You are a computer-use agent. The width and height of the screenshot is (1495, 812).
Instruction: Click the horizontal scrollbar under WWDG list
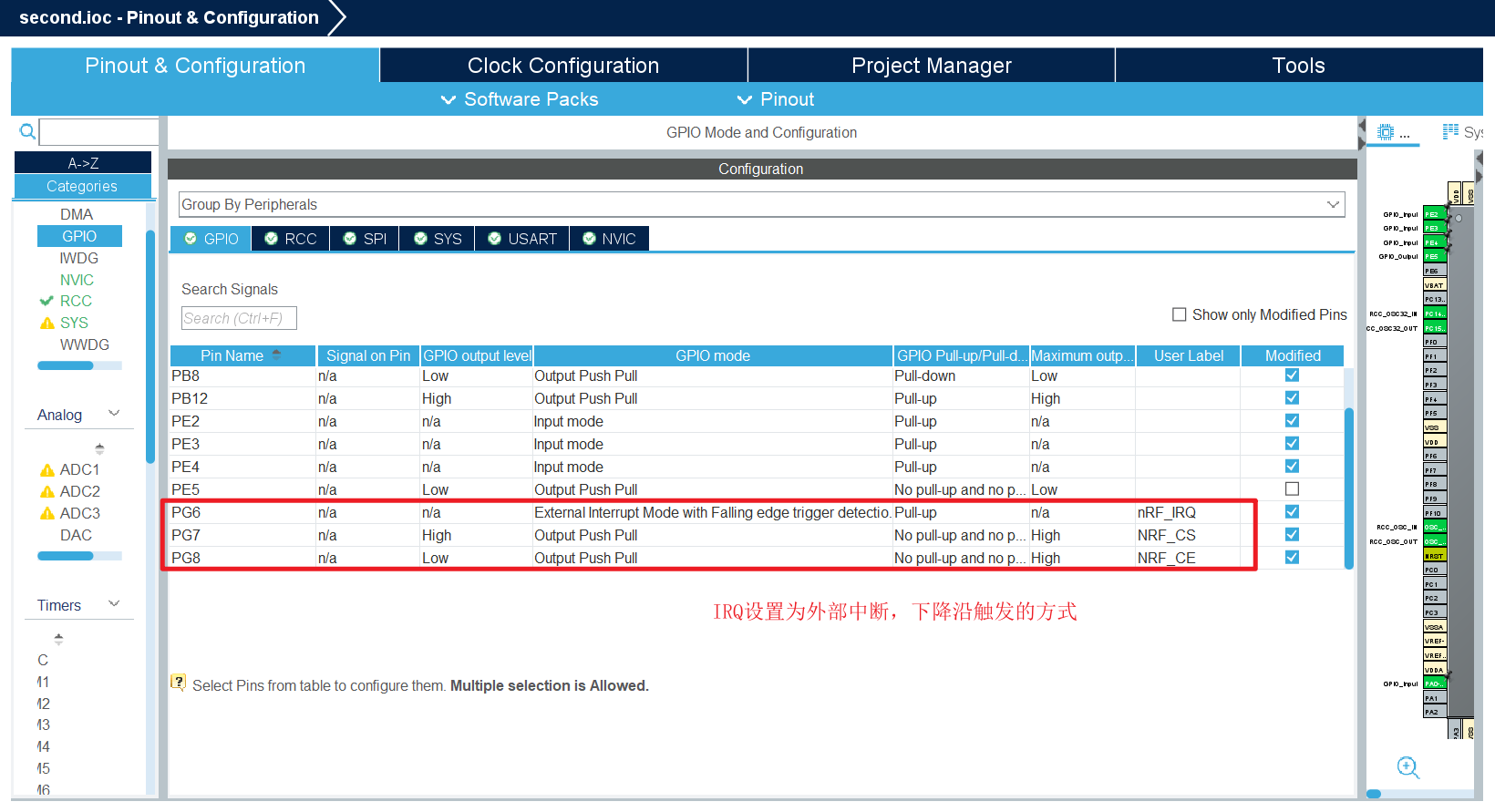click(x=79, y=365)
